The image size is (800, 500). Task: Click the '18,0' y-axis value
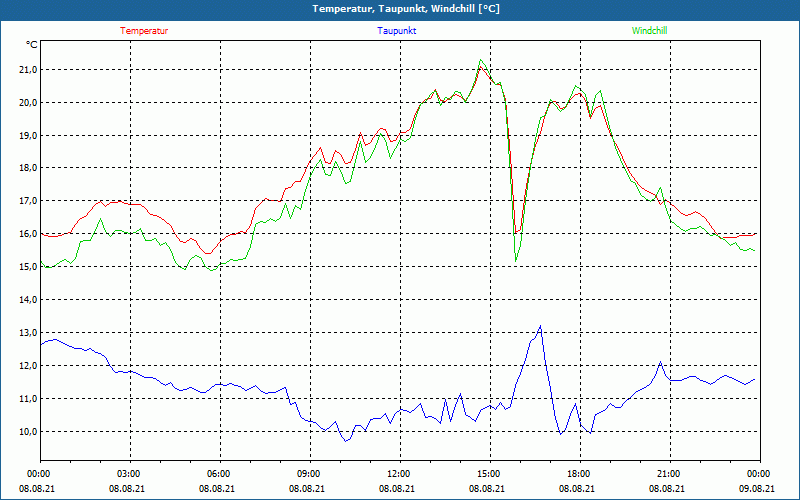(x=29, y=168)
